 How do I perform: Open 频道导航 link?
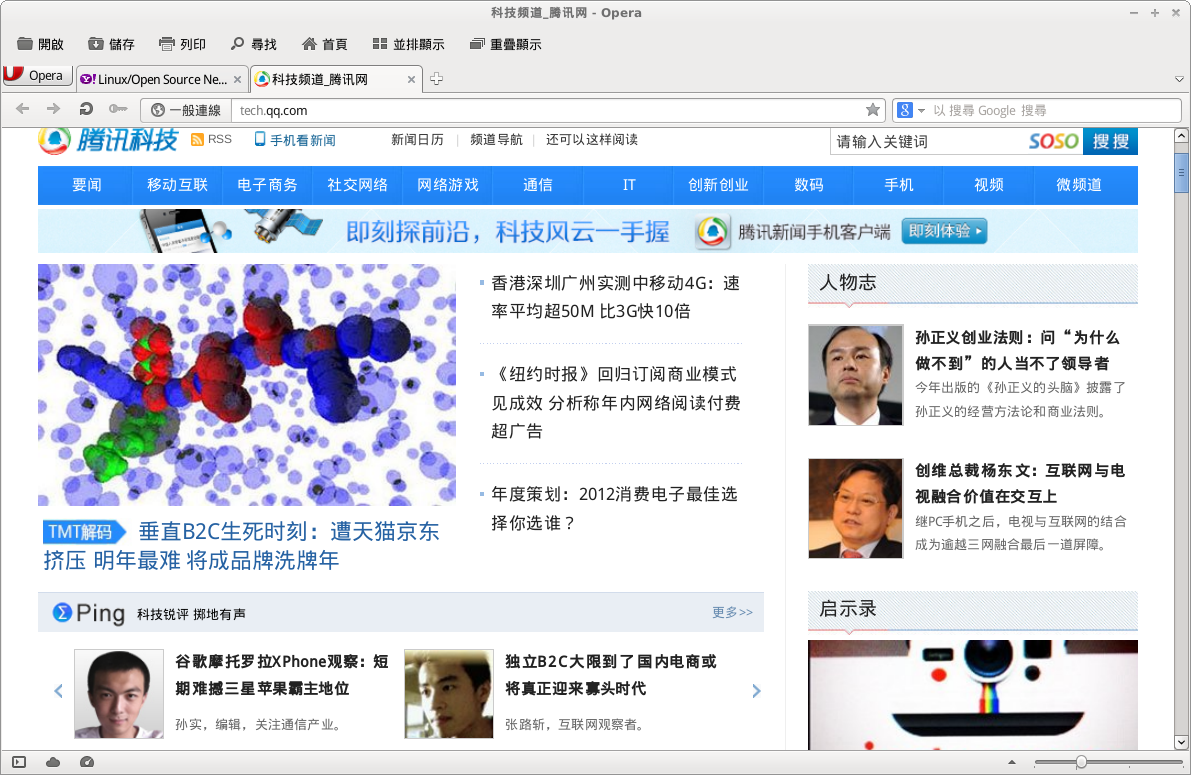tap(496, 140)
